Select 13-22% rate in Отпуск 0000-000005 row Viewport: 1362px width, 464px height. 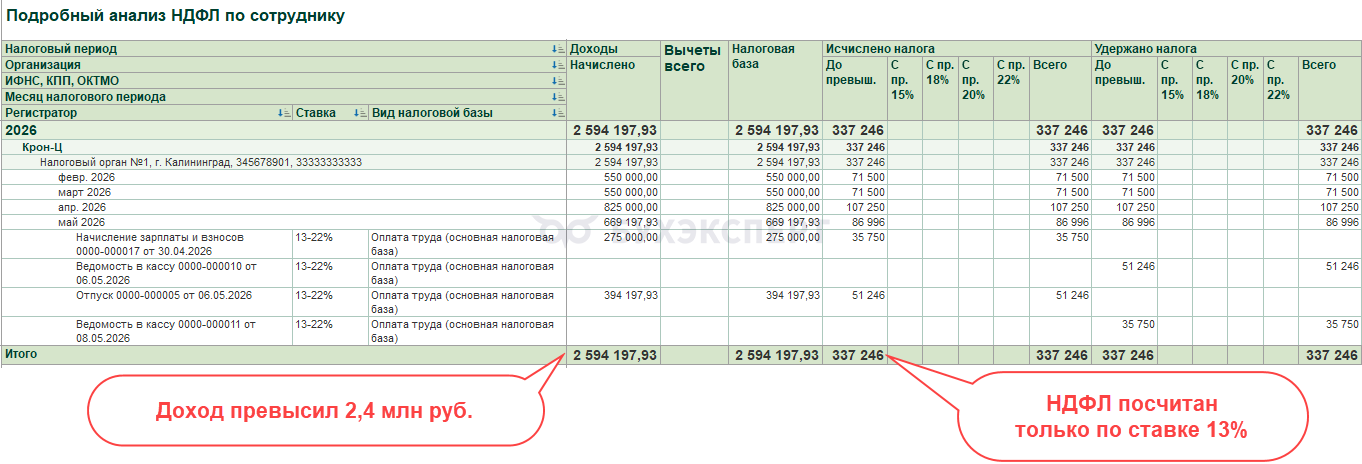pyautogui.click(x=314, y=295)
